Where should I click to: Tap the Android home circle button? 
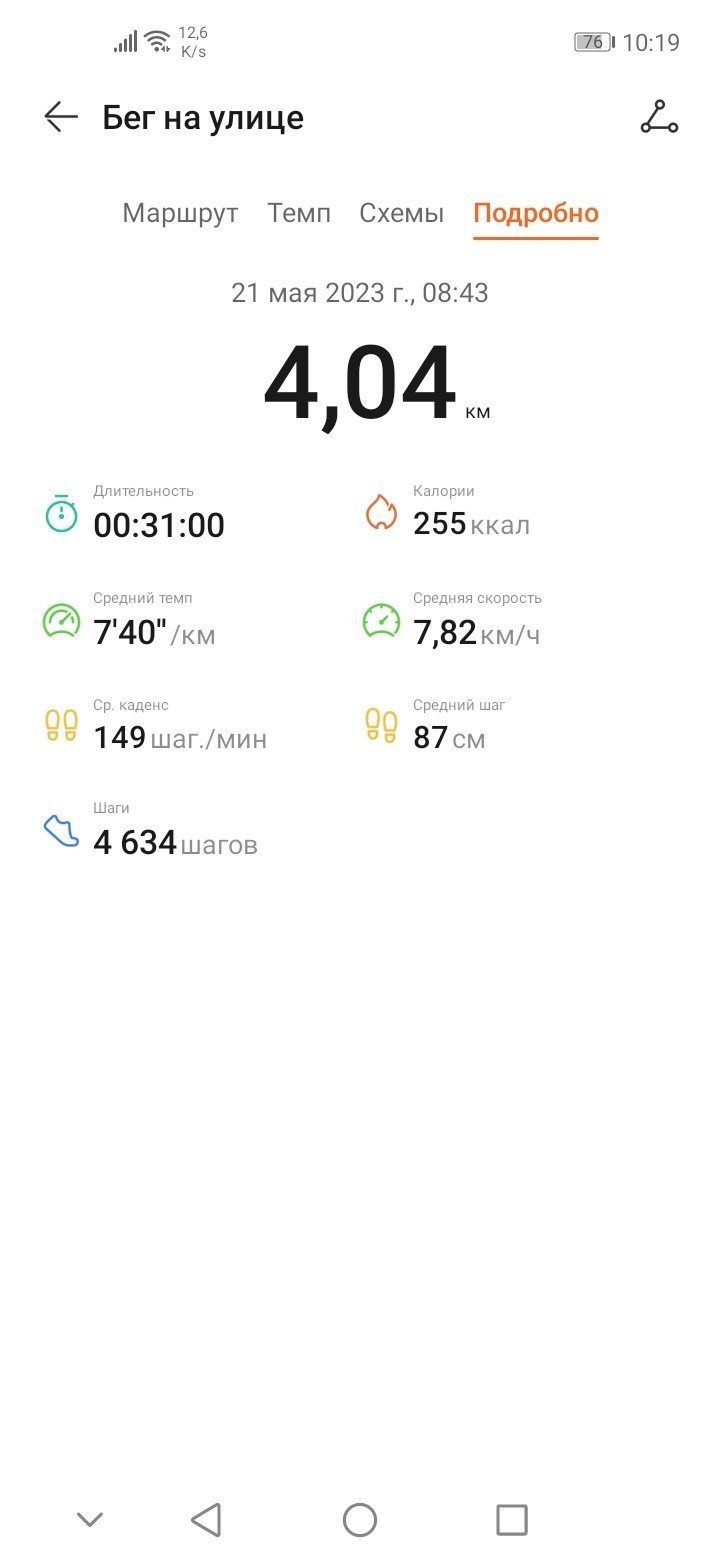(x=360, y=1520)
